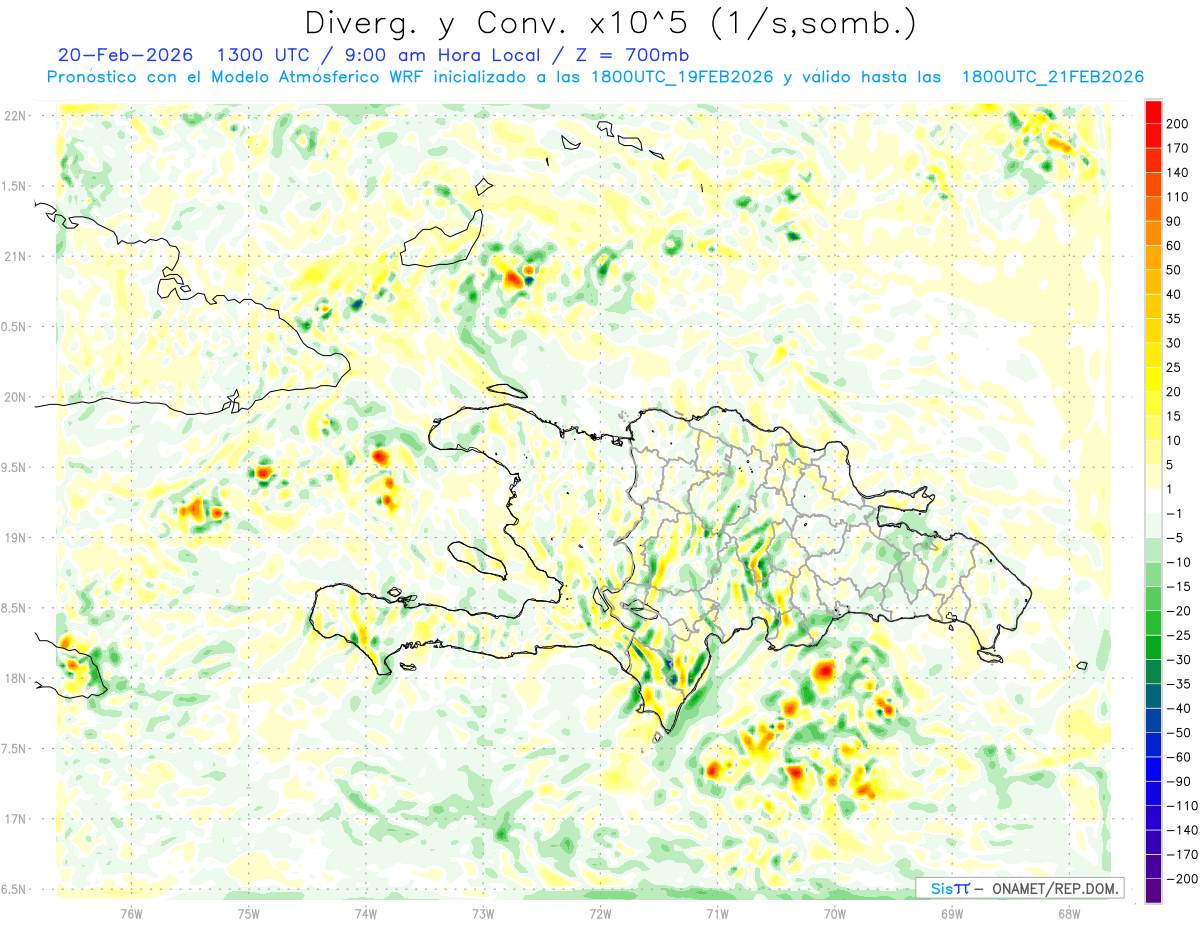Click the legend value '35'
This screenshot has width=1200, height=927.
[x=1174, y=319]
